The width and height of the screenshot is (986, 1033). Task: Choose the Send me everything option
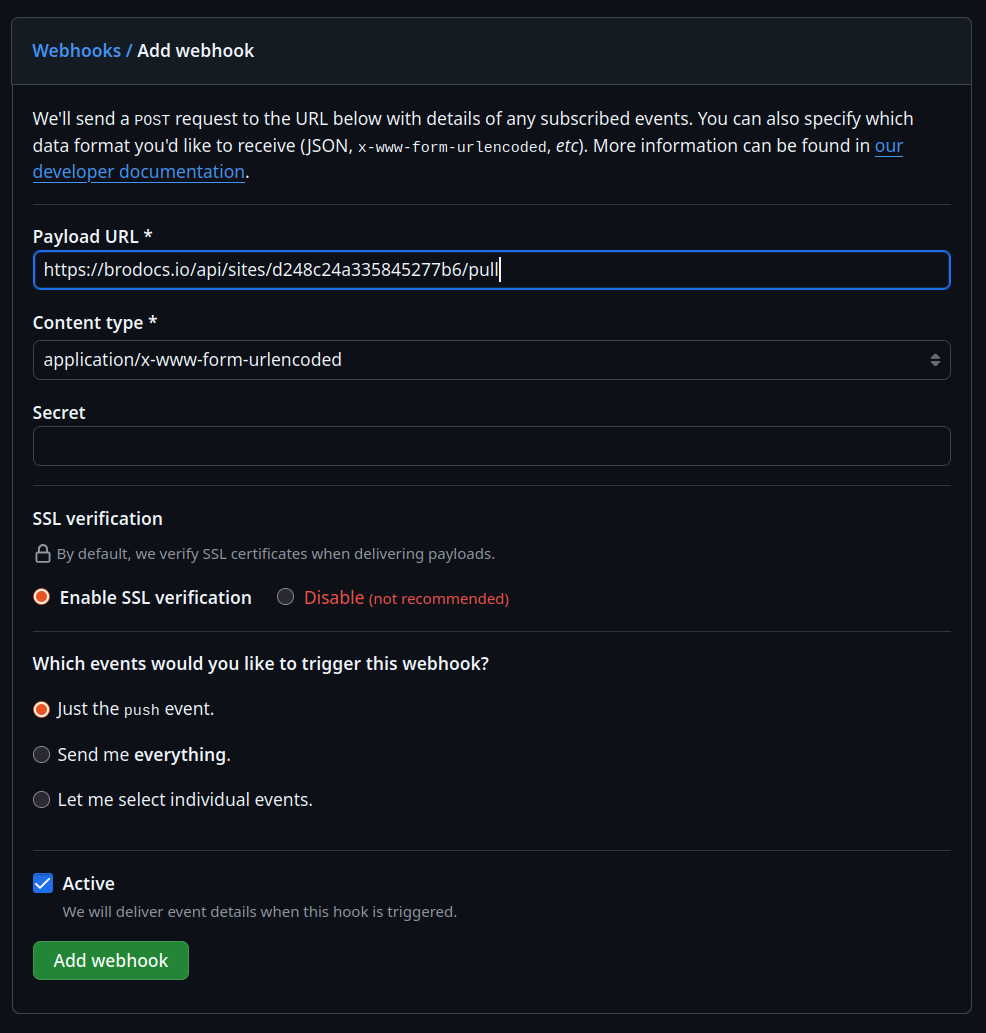(x=42, y=755)
